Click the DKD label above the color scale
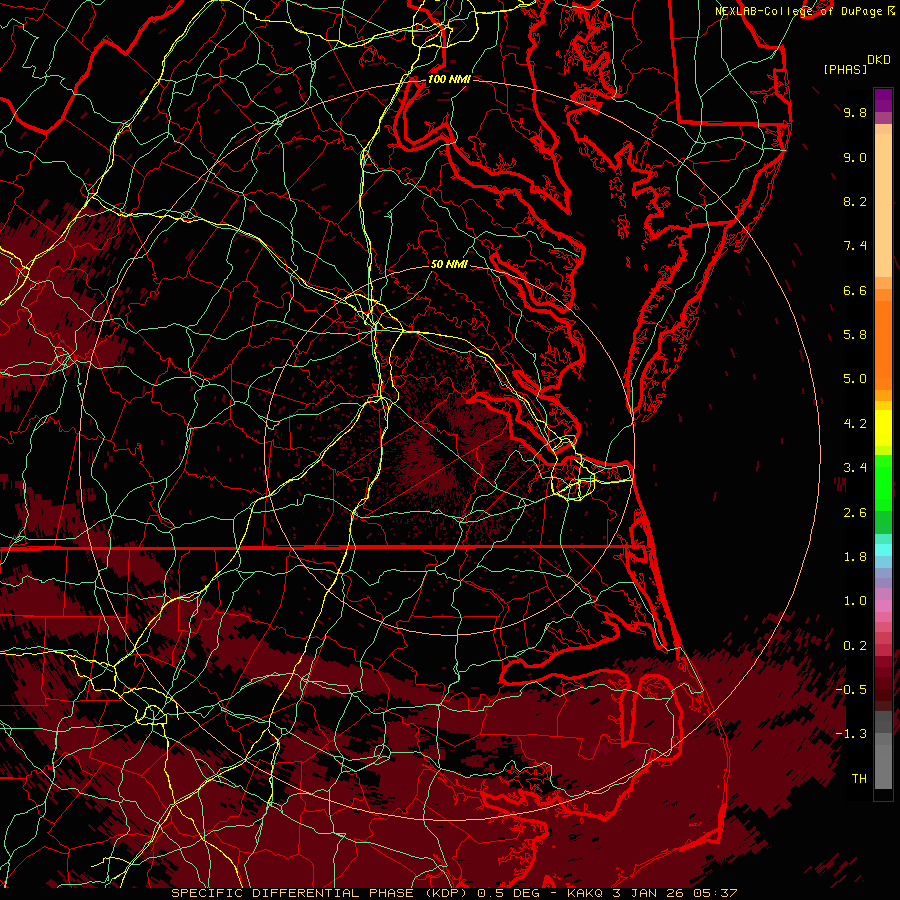900x900 pixels. click(x=879, y=60)
